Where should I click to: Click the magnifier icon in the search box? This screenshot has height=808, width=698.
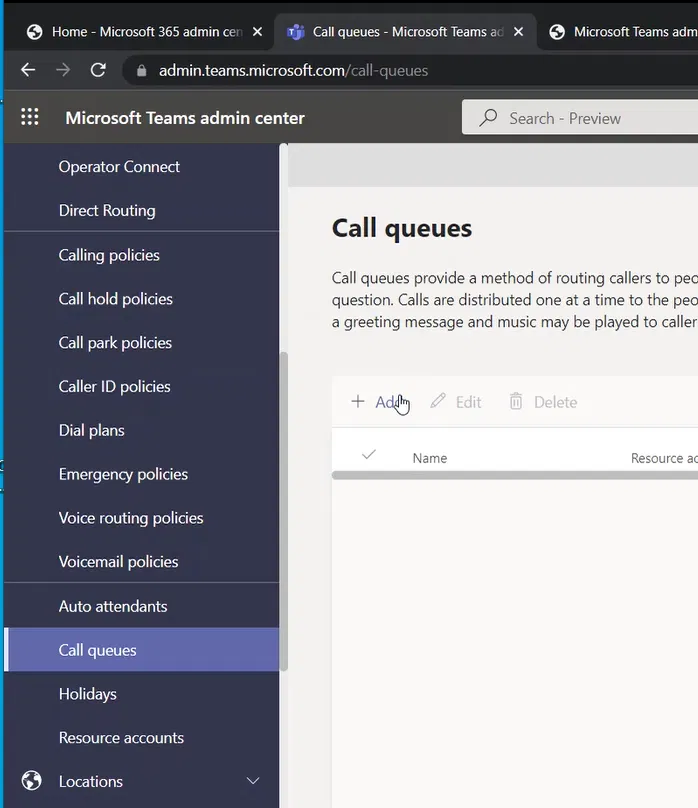(488, 118)
